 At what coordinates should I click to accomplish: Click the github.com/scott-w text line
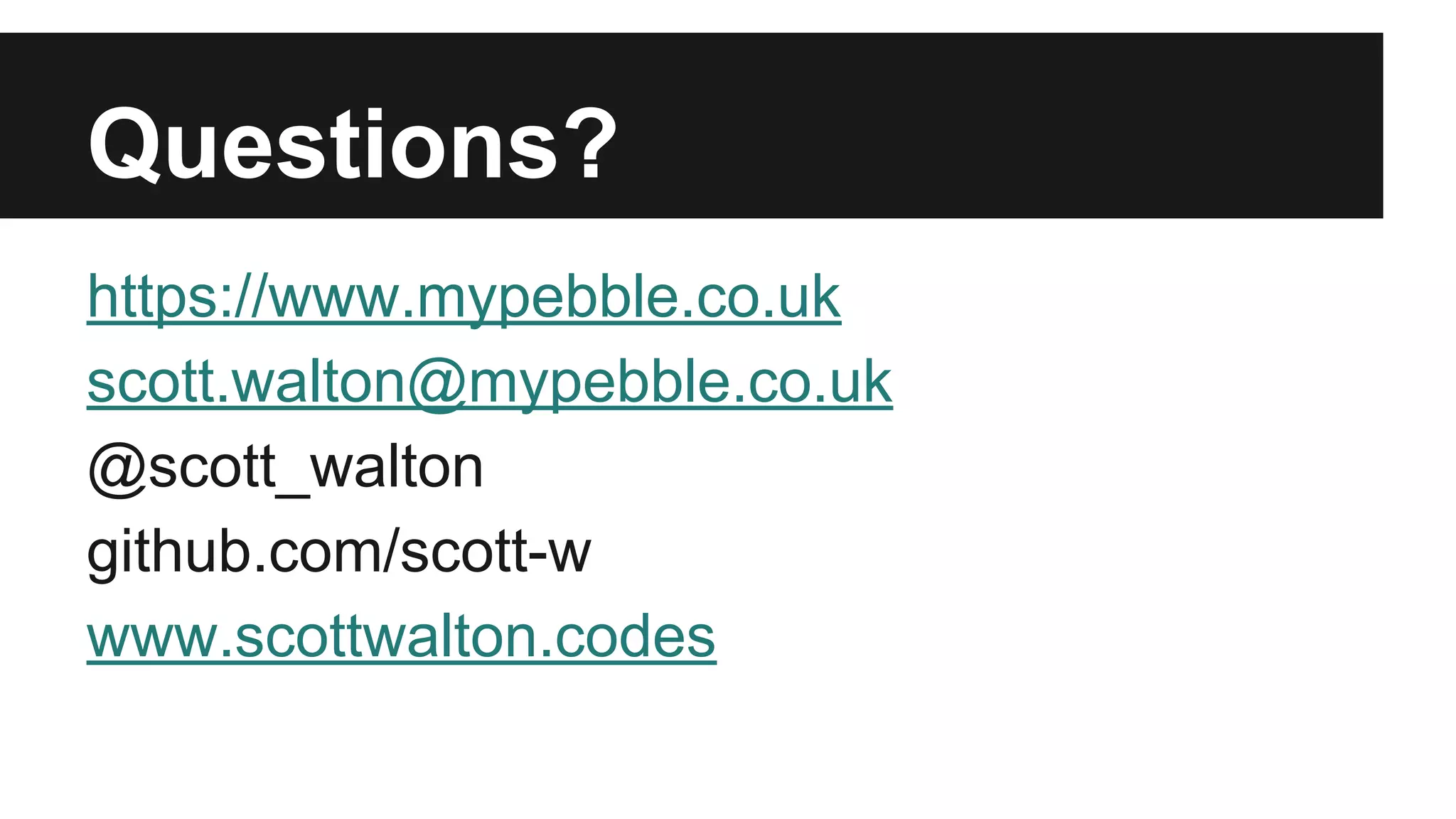[x=338, y=552]
